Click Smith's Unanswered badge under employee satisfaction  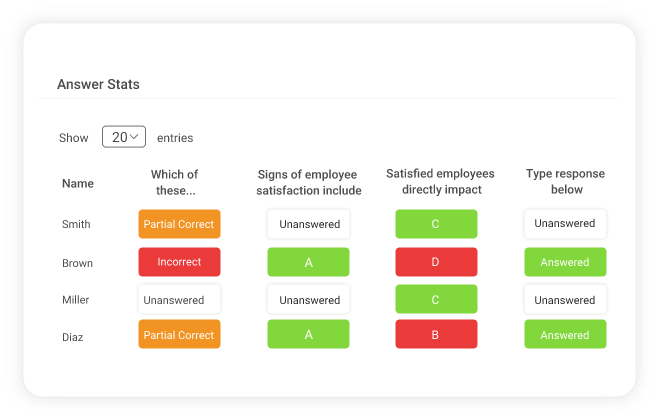coord(309,224)
